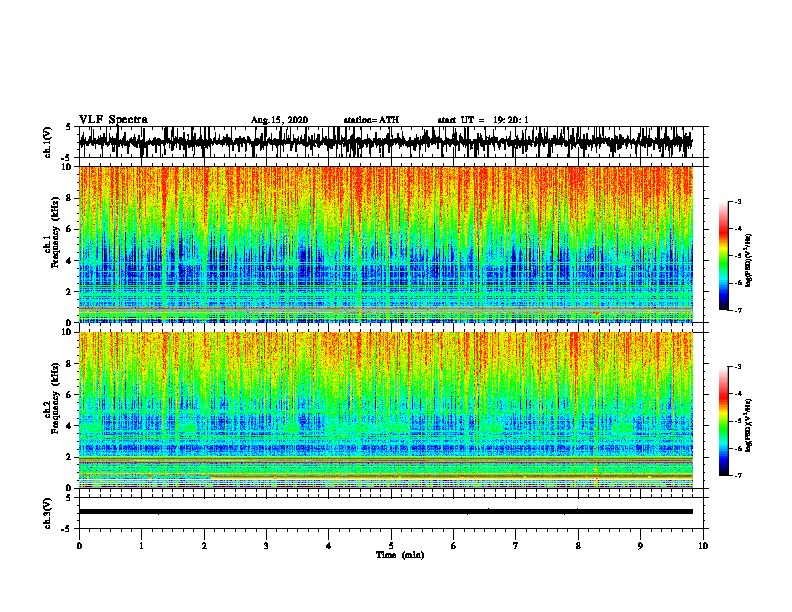792x612 pixels.
Task: Click the time axis tick label "10"
Action: tap(703, 546)
